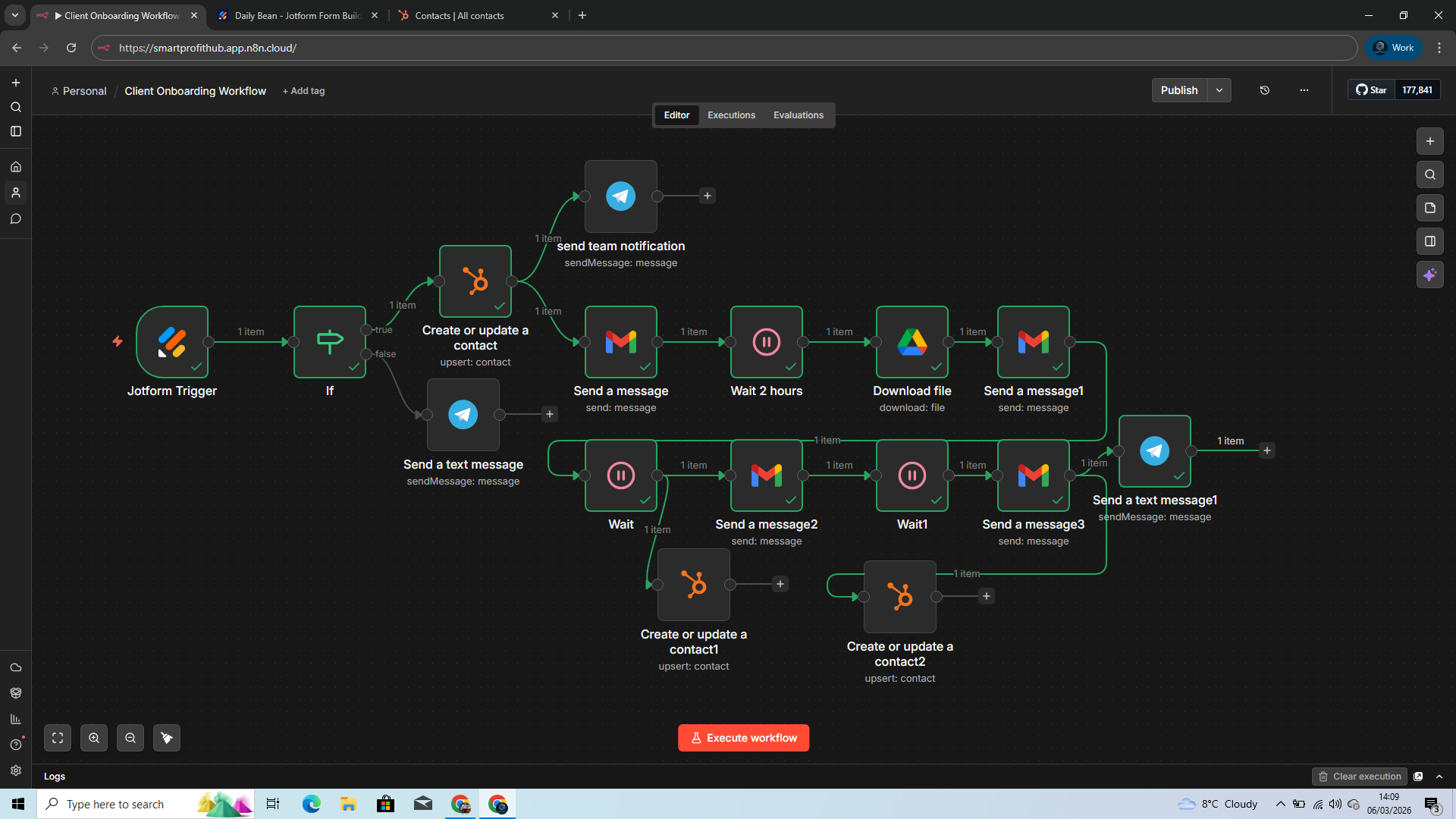The image size is (1456, 819).
Task: Collapse the Logs panel chevron
Action: [x=1439, y=776]
